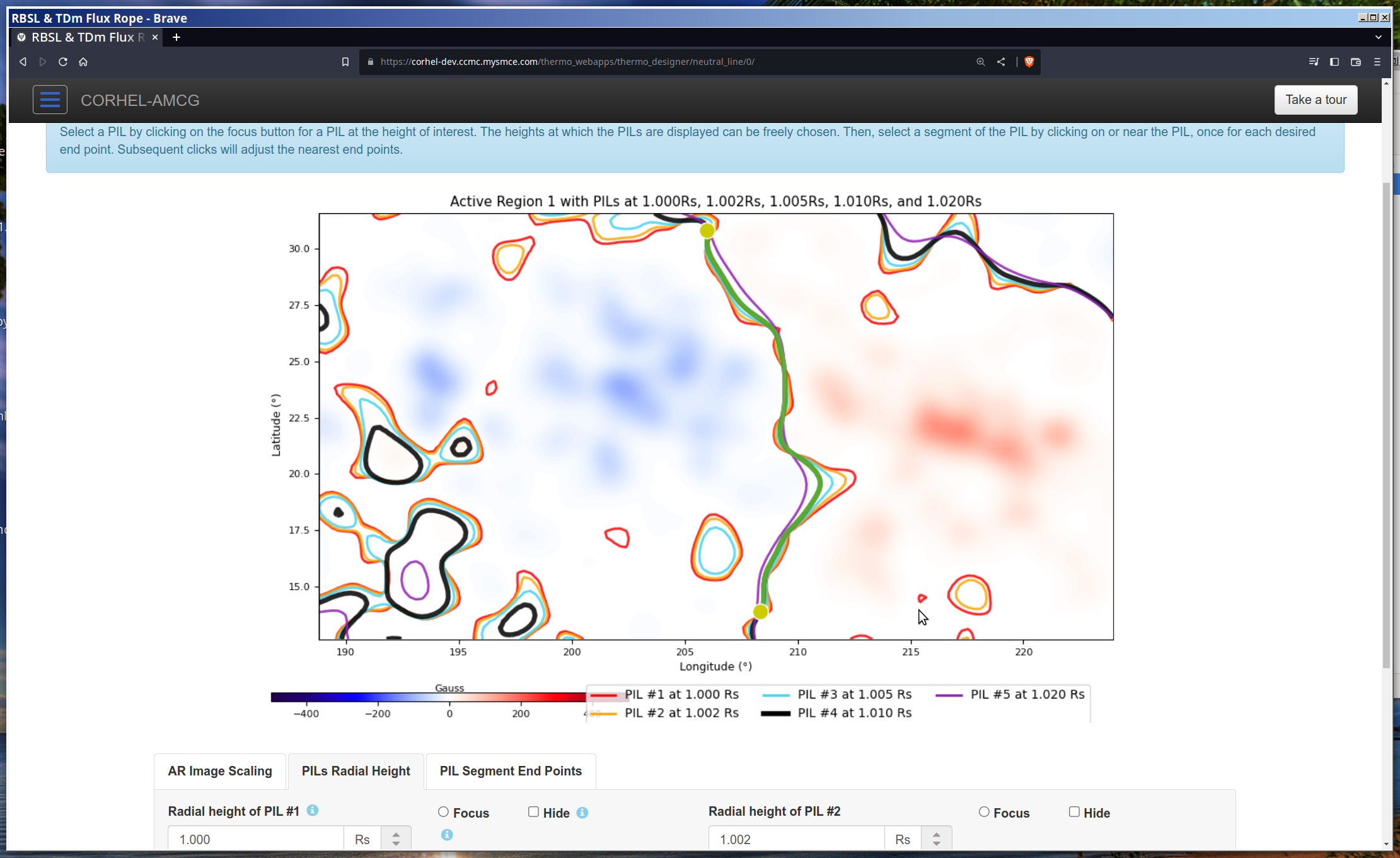Bookmark this page with bookmark icon
This screenshot has height=858, width=1400.
(x=345, y=62)
